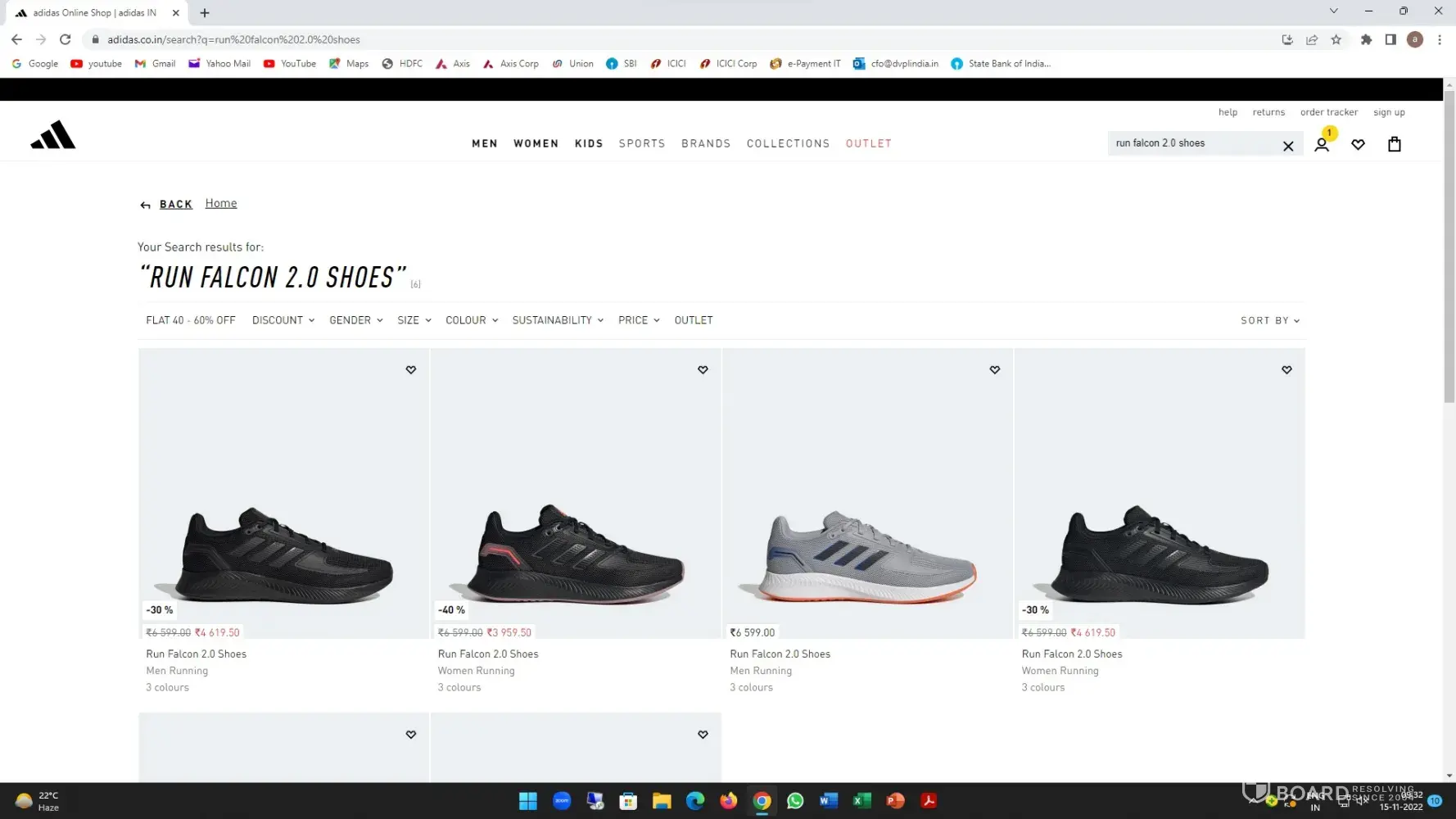Open the account profile icon

click(x=1321, y=145)
